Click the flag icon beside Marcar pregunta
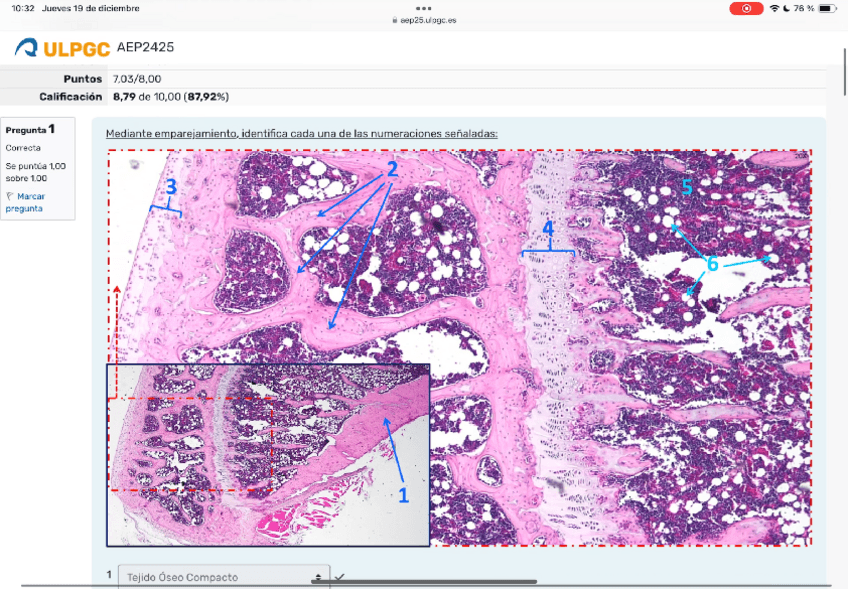Image resolution: width=848 pixels, height=589 pixels. coord(9,197)
